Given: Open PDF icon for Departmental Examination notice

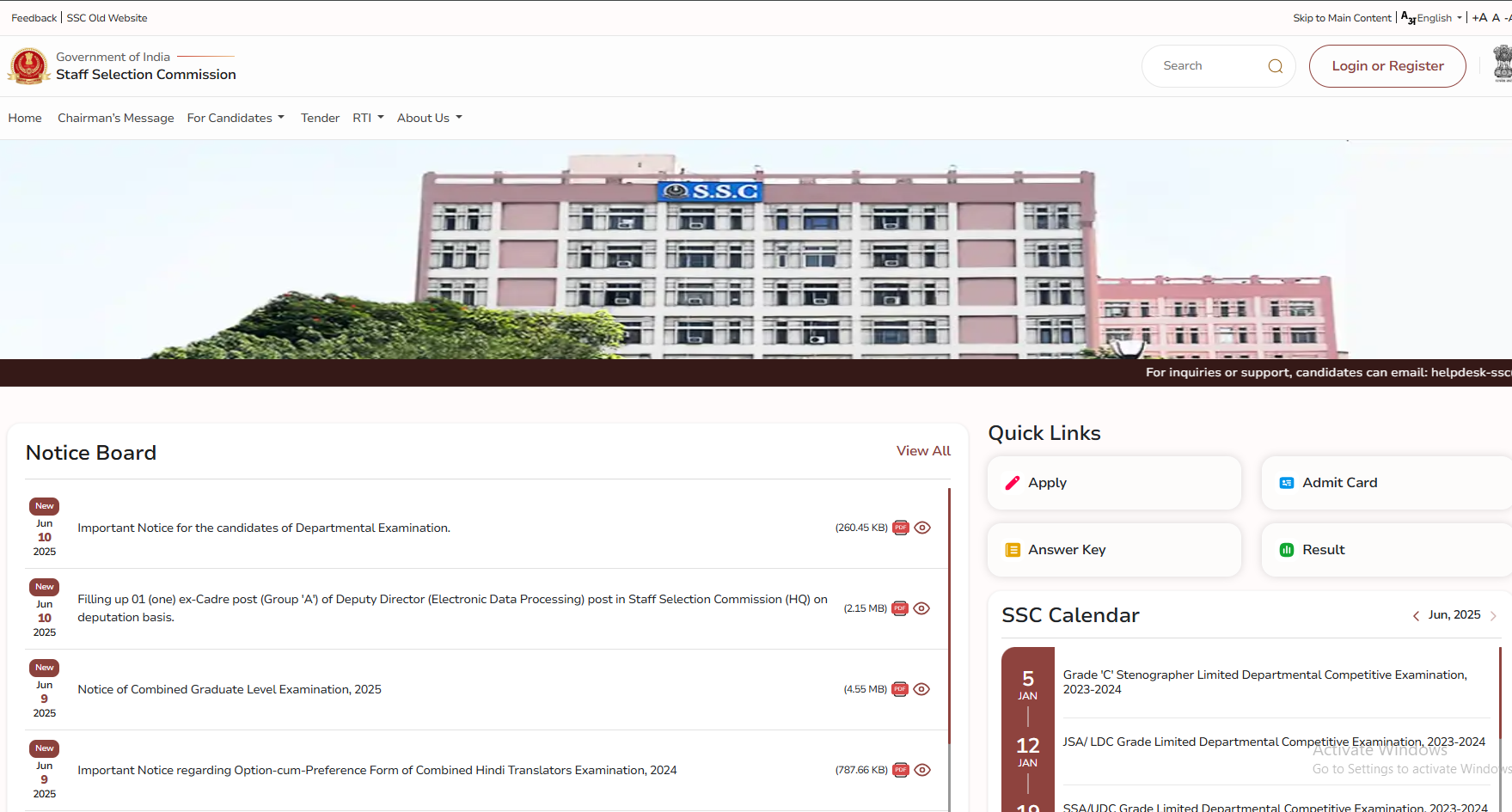Looking at the screenshot, I should click(x=900, y=528).
